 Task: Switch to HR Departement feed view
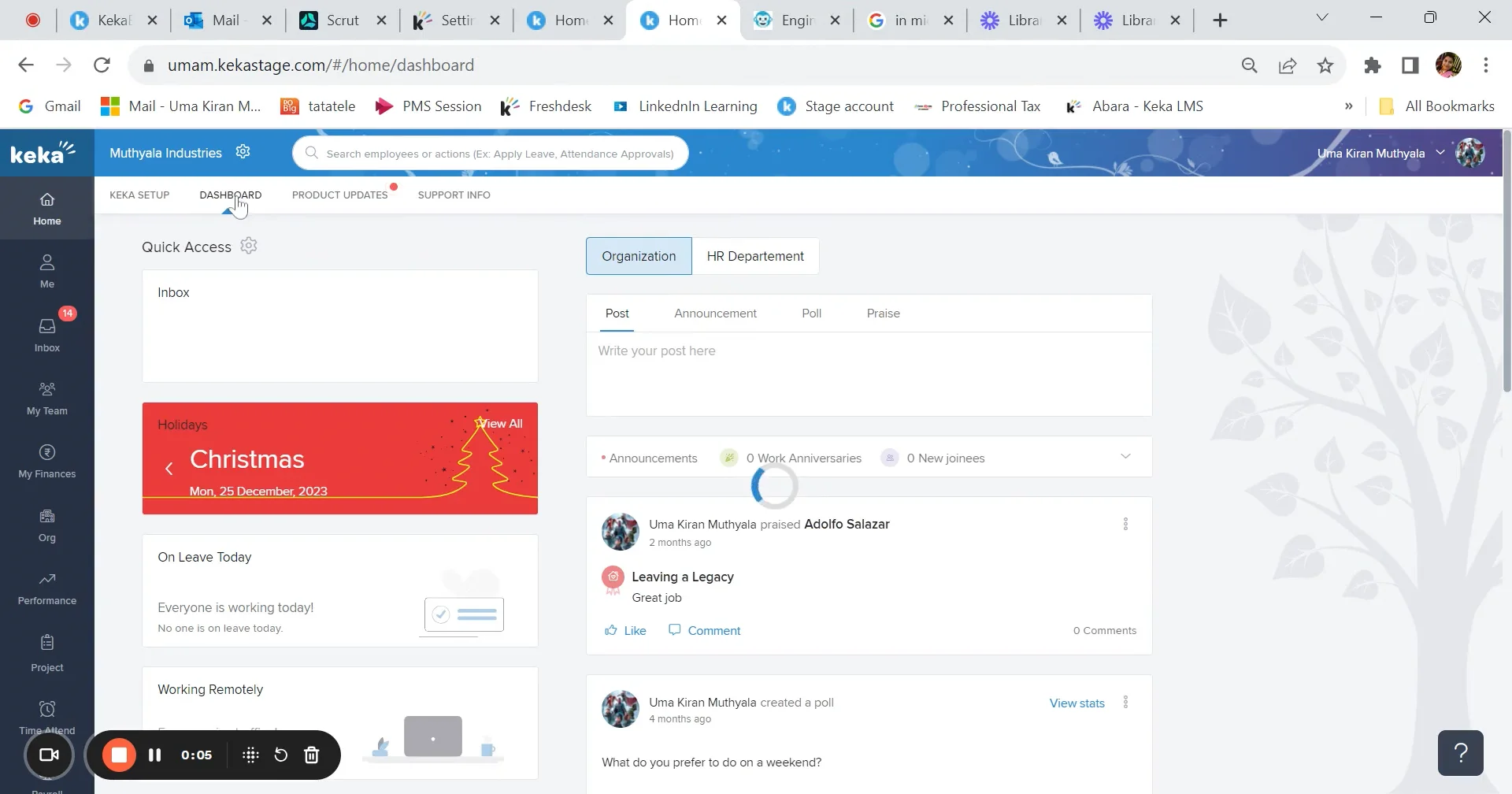[x=755, y=256]
